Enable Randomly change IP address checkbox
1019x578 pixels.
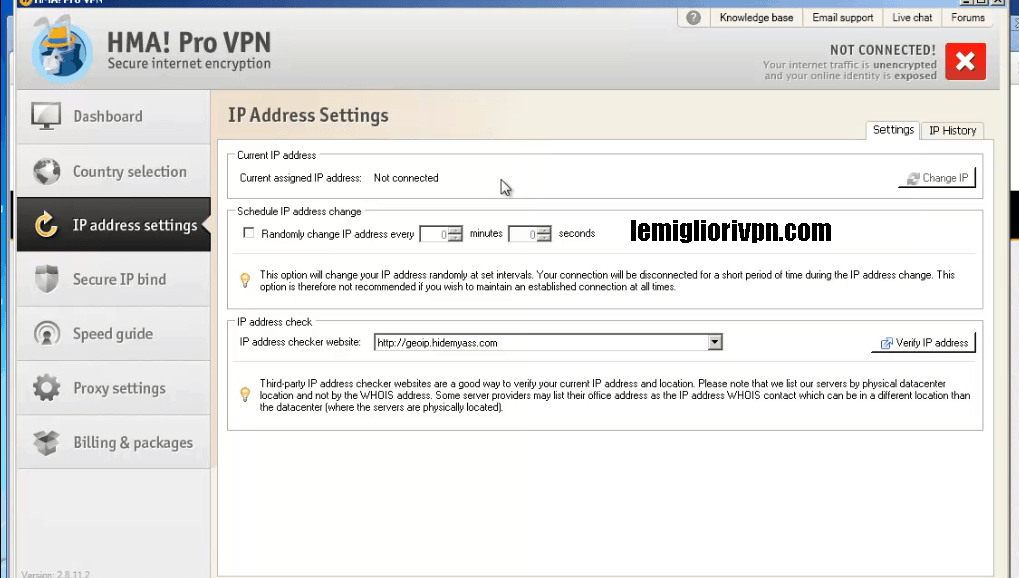tap(248, 233)
